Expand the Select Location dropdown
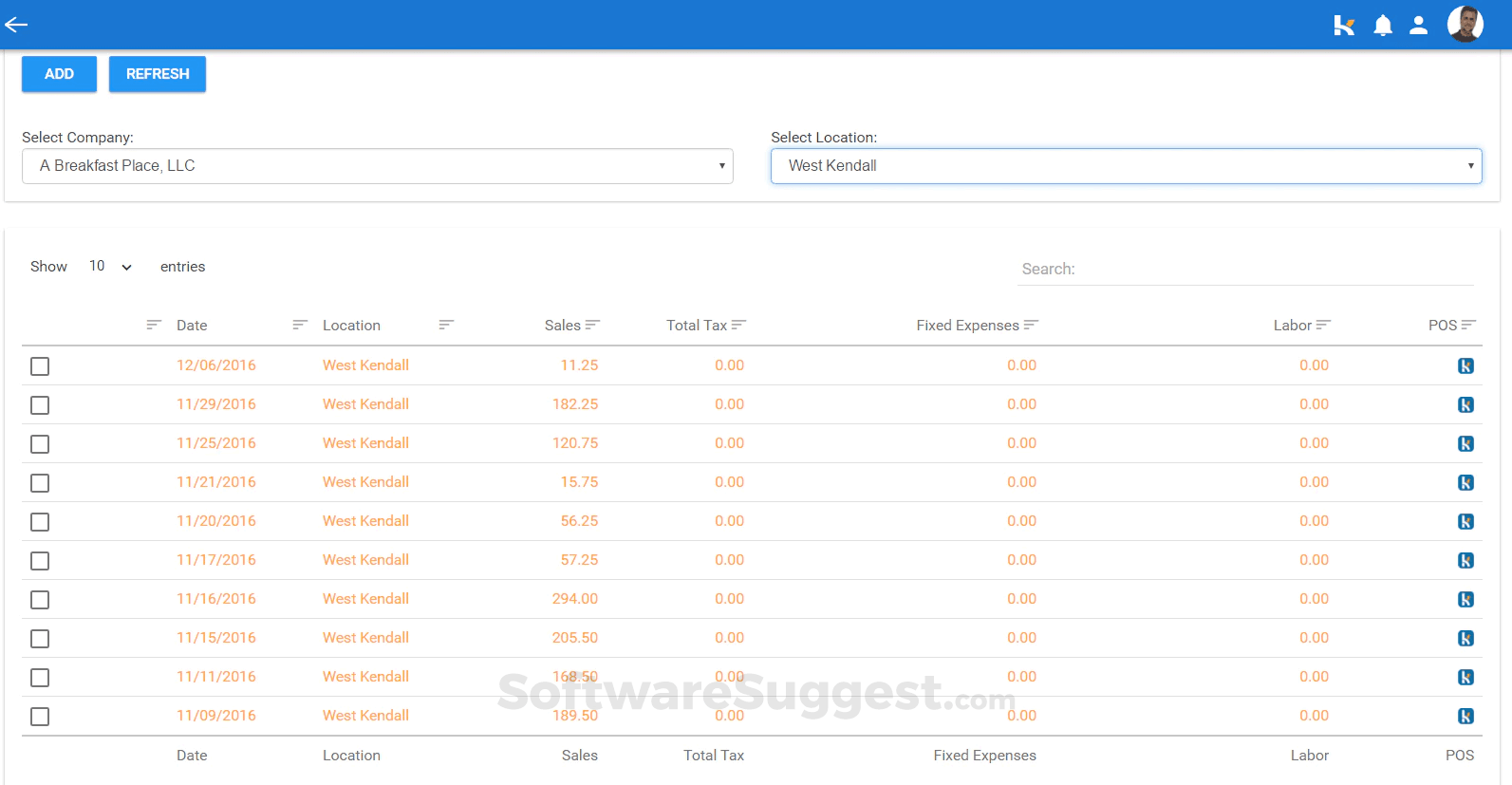The height and width of the screenshot is (785, 1512). point(1126,166)
